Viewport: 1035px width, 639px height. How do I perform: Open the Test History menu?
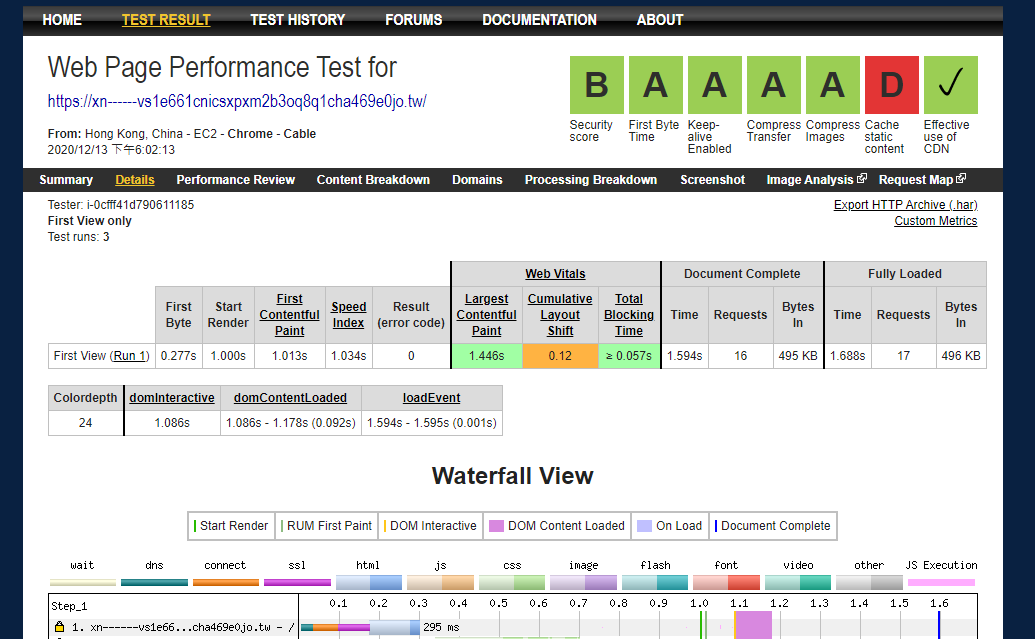click(297, 20)
